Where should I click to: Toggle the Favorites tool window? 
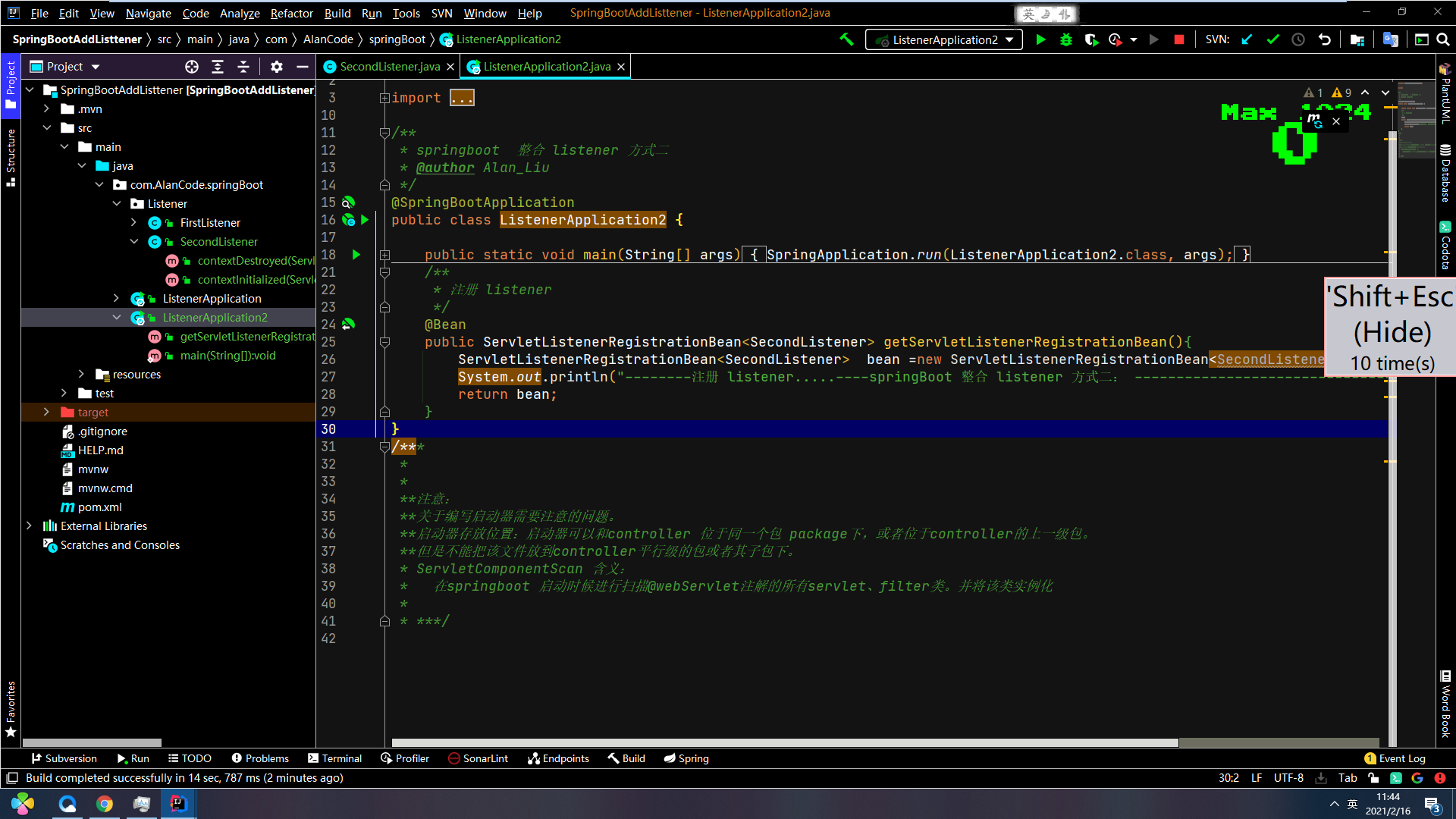(11, 709)
